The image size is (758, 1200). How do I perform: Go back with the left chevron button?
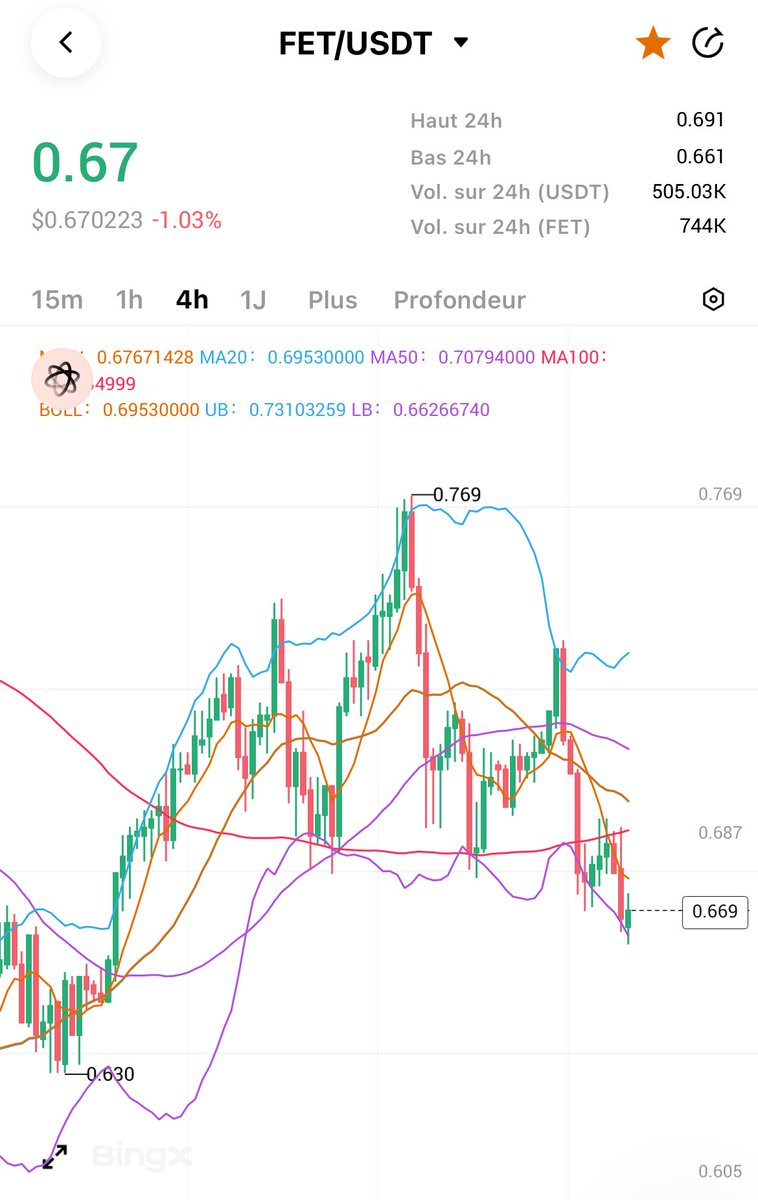click(66, 43)
